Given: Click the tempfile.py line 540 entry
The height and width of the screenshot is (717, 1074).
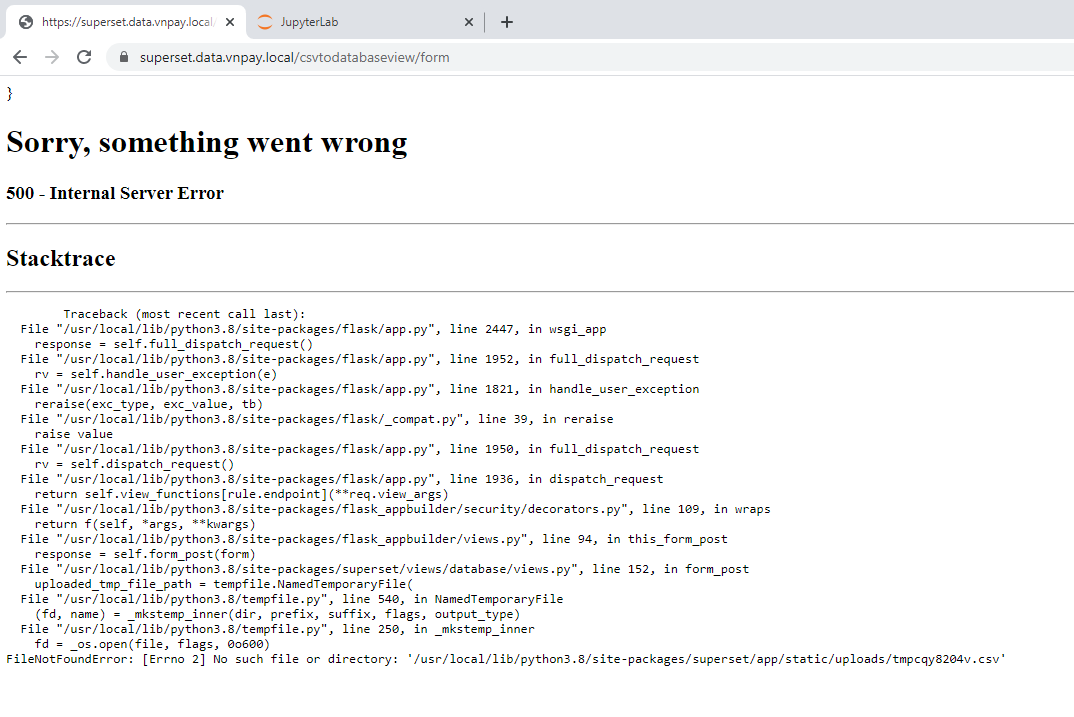Looking at the screenshot, I should (x=292, y=601).
